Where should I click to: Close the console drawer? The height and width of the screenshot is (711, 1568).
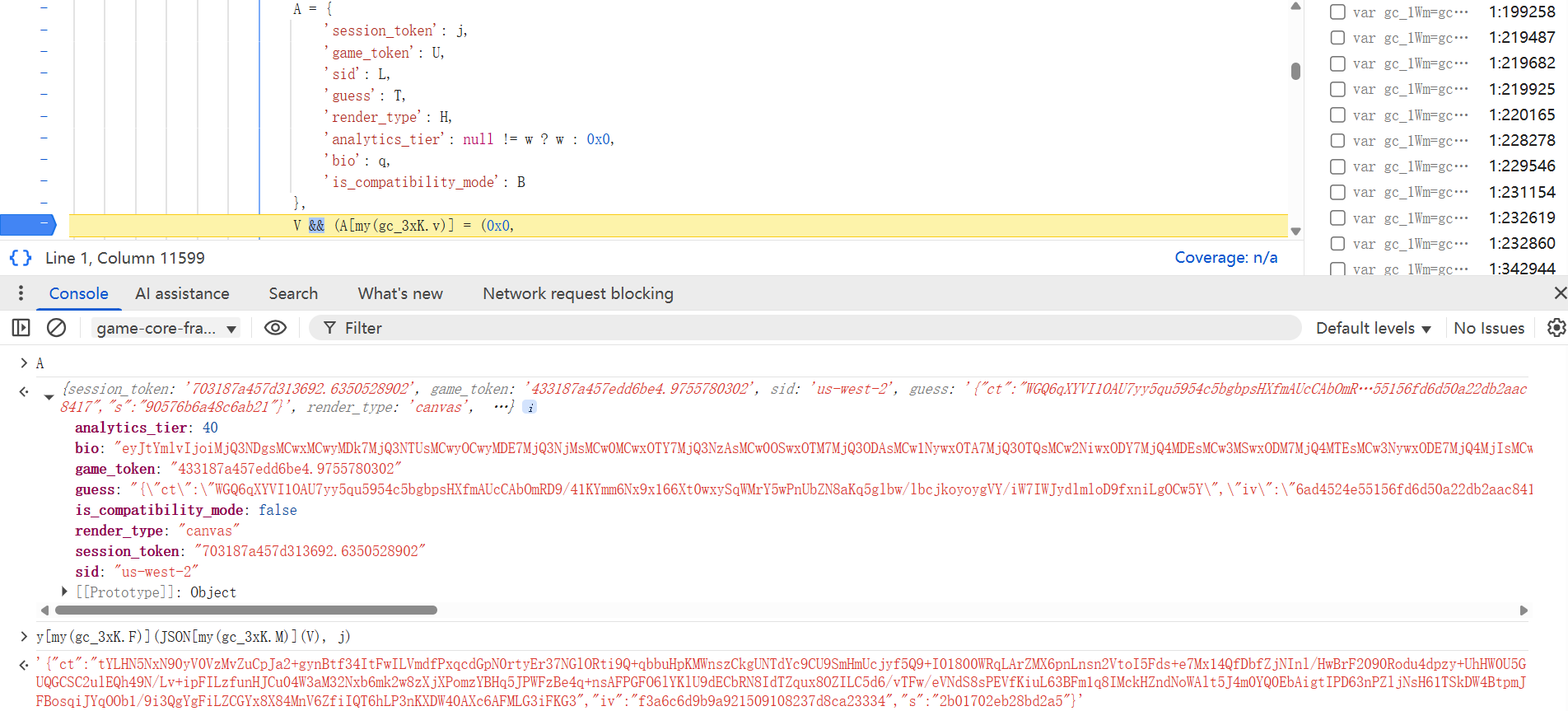[x=1560, y=293]
